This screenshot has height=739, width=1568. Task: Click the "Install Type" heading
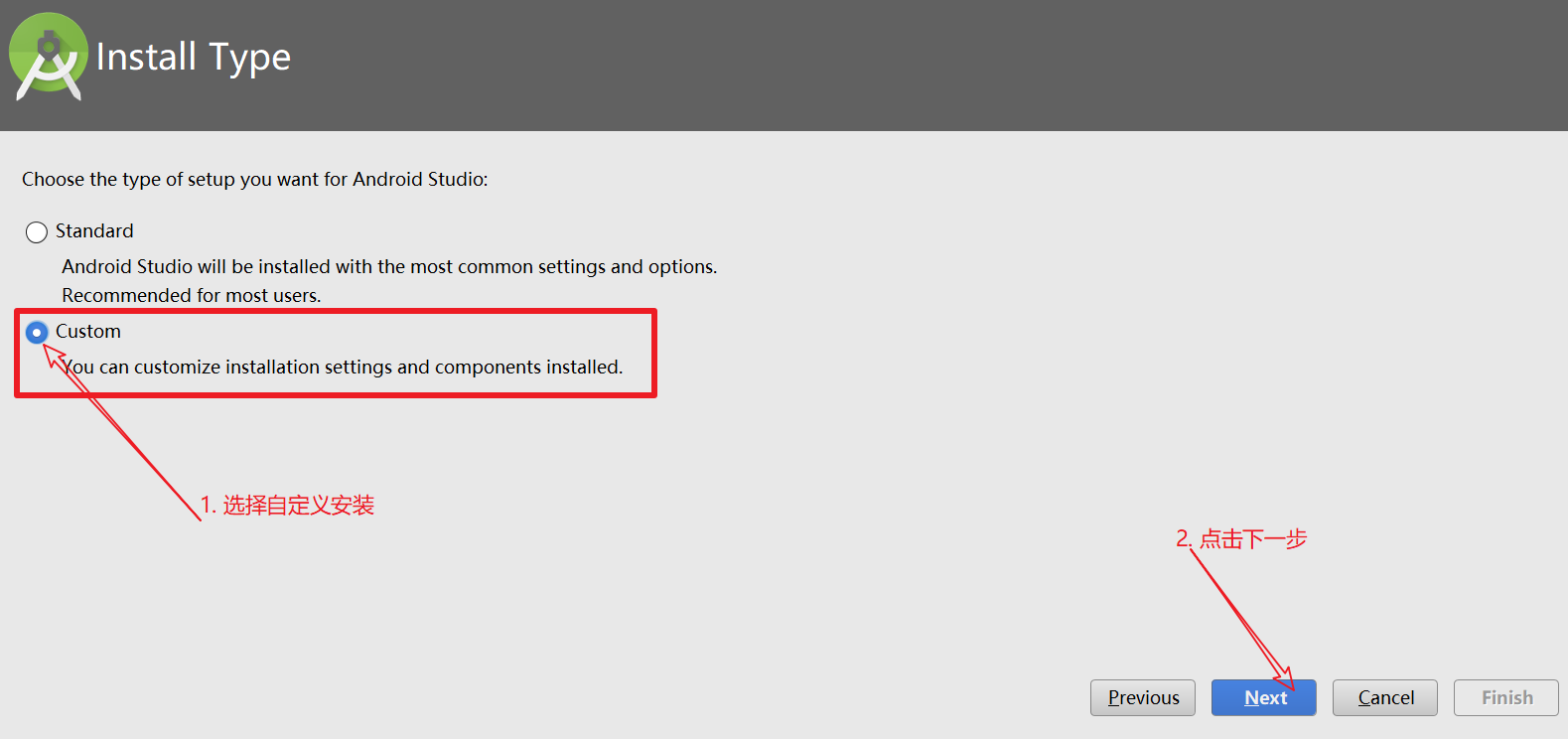click(194, 58)
